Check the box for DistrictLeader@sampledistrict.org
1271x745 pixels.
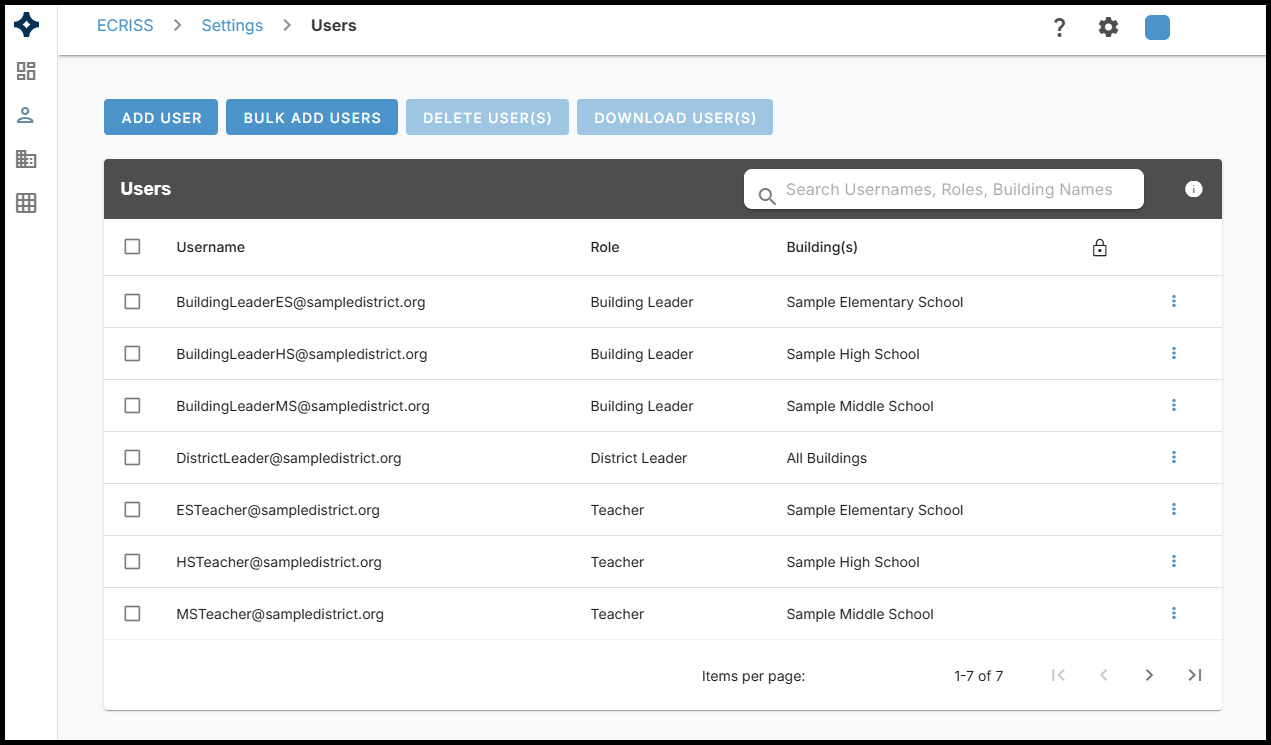point(132,458)
